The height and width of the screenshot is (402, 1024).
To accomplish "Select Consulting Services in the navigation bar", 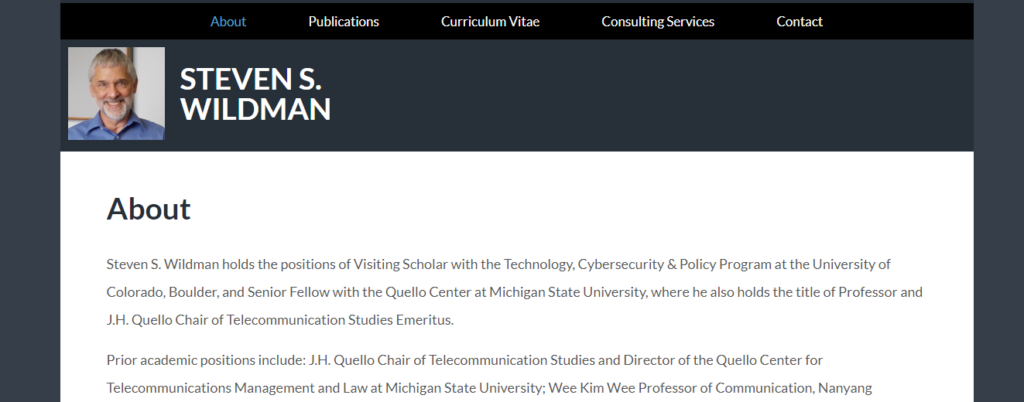I will 658,22.
